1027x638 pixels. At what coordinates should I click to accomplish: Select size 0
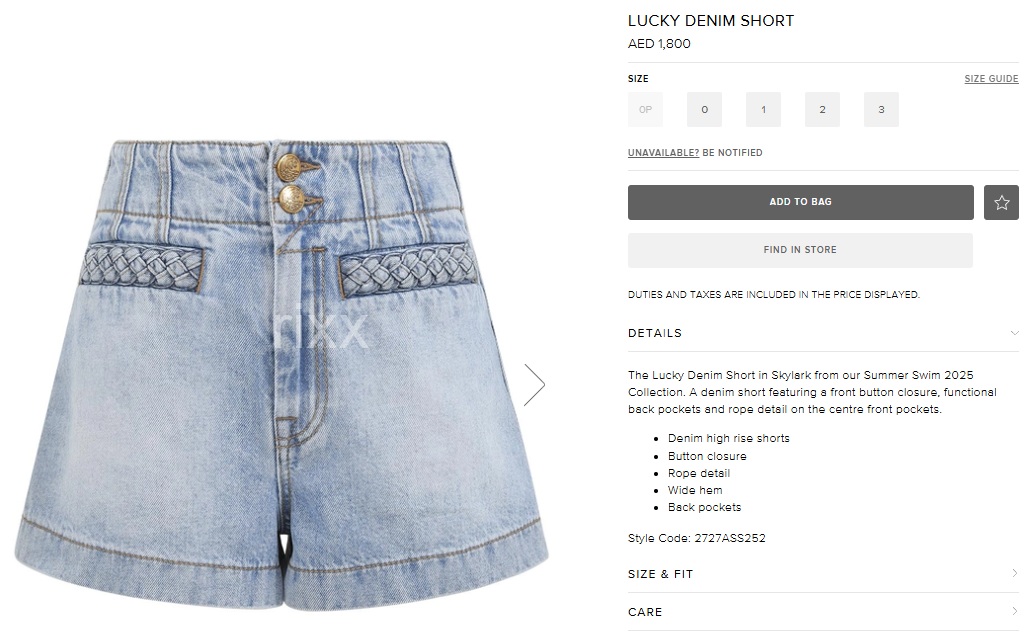pos(704,109)
